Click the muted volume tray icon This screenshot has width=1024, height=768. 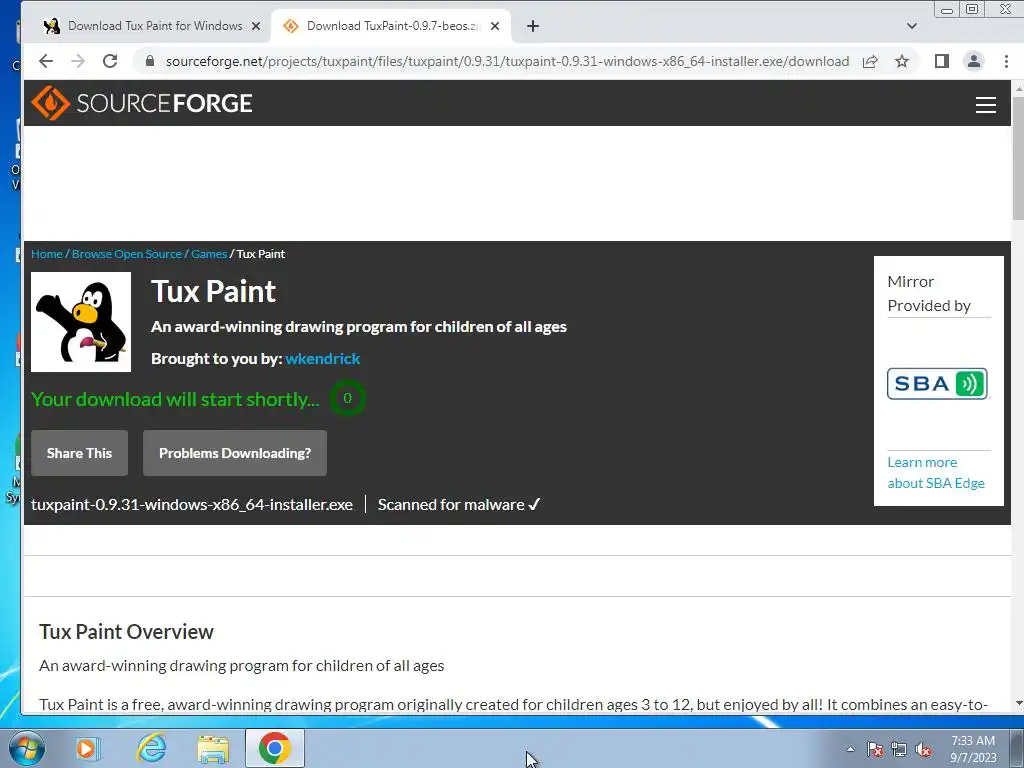[923, 750]
